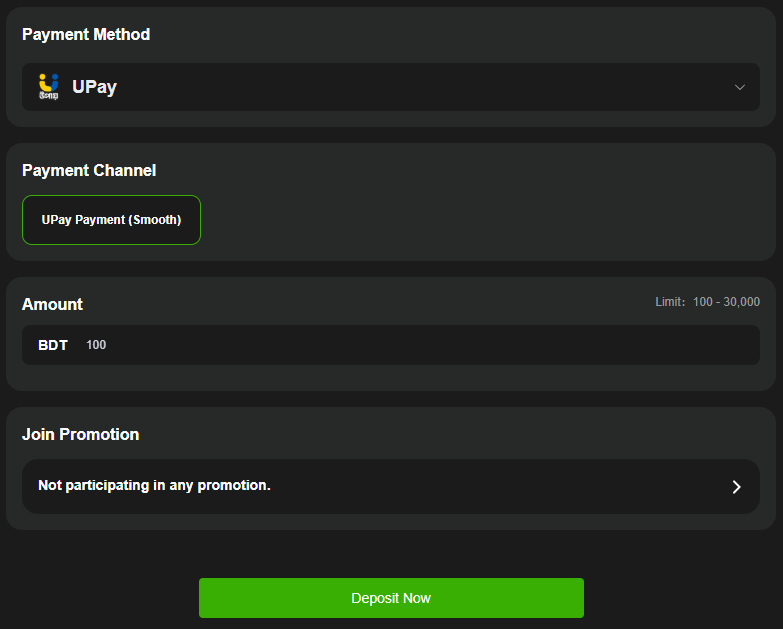Click the Payment Channel heading

pyautogui.click(x=89, y=170)
